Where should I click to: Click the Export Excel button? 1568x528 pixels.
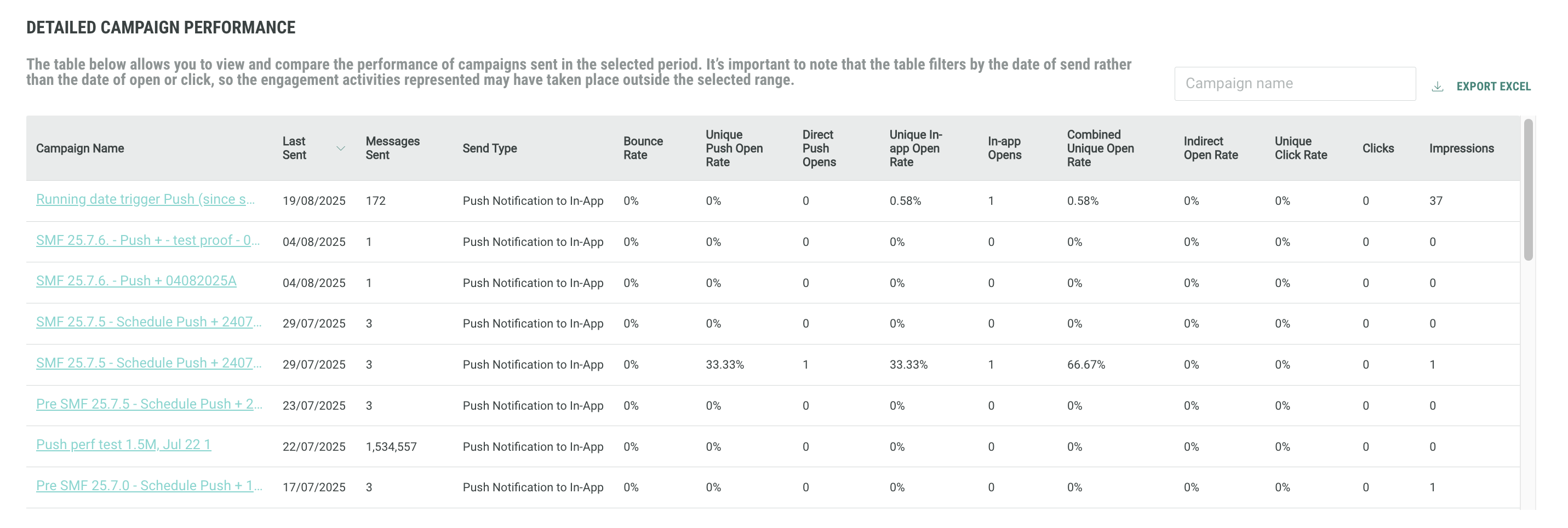[x=1492, y=87]
